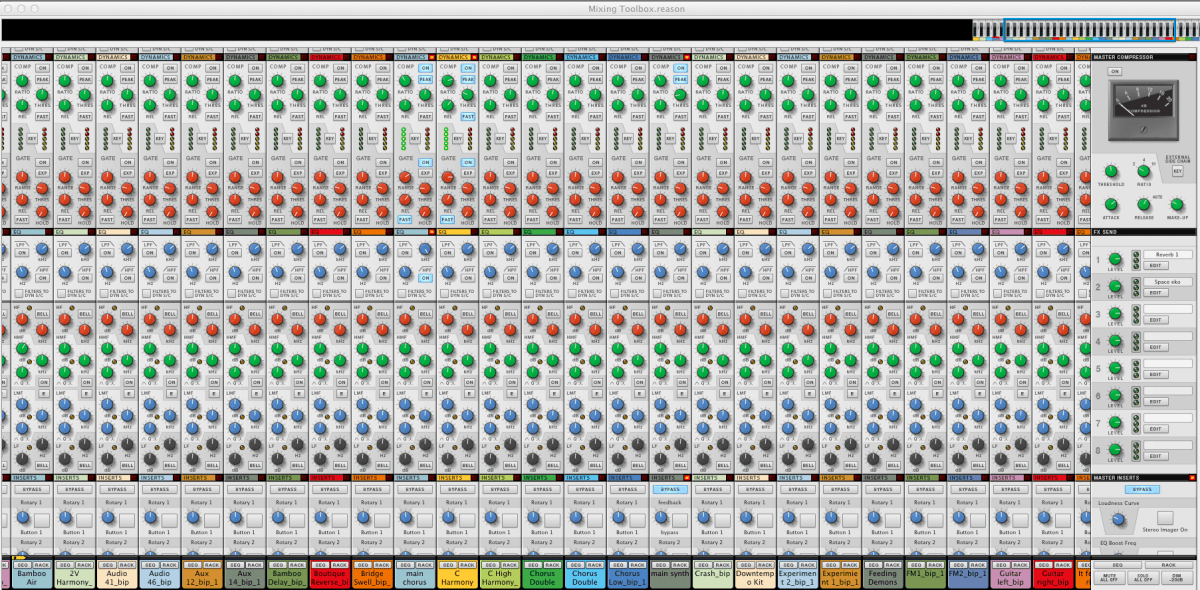
Task: Enable the External Side Chain KEY button
Action: coord(1177,171)
